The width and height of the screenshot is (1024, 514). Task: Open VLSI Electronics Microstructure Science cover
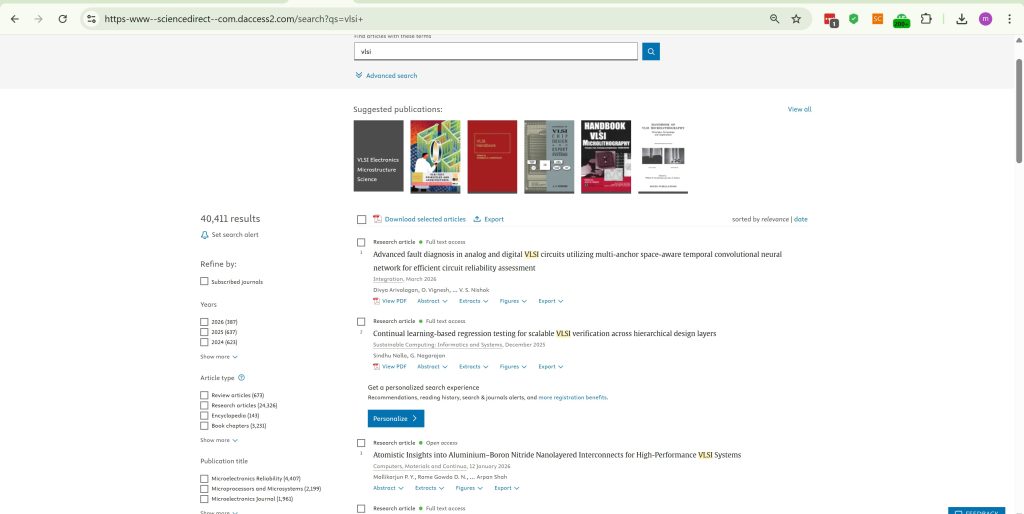tap(378, 156)
